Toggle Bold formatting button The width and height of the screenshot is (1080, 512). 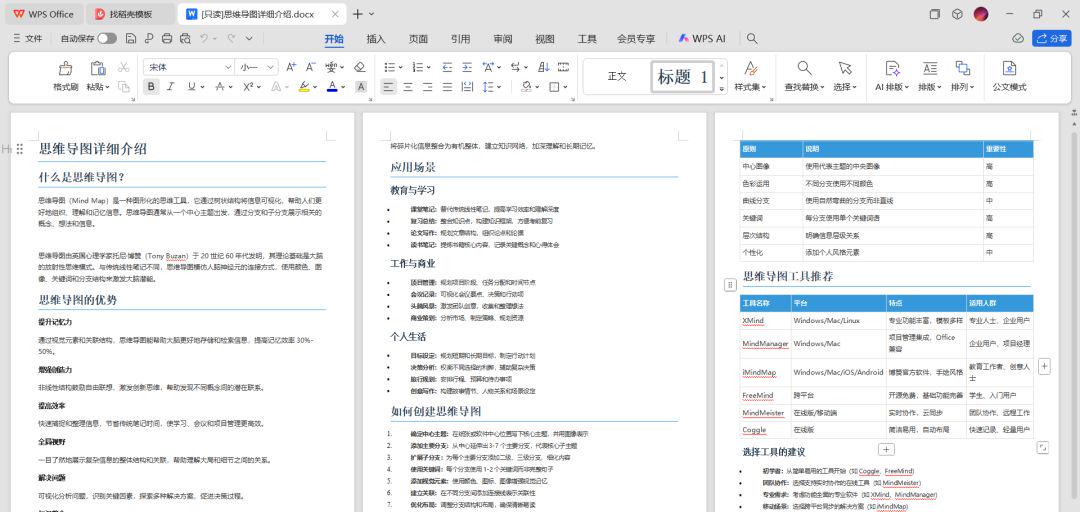[151, 87]
